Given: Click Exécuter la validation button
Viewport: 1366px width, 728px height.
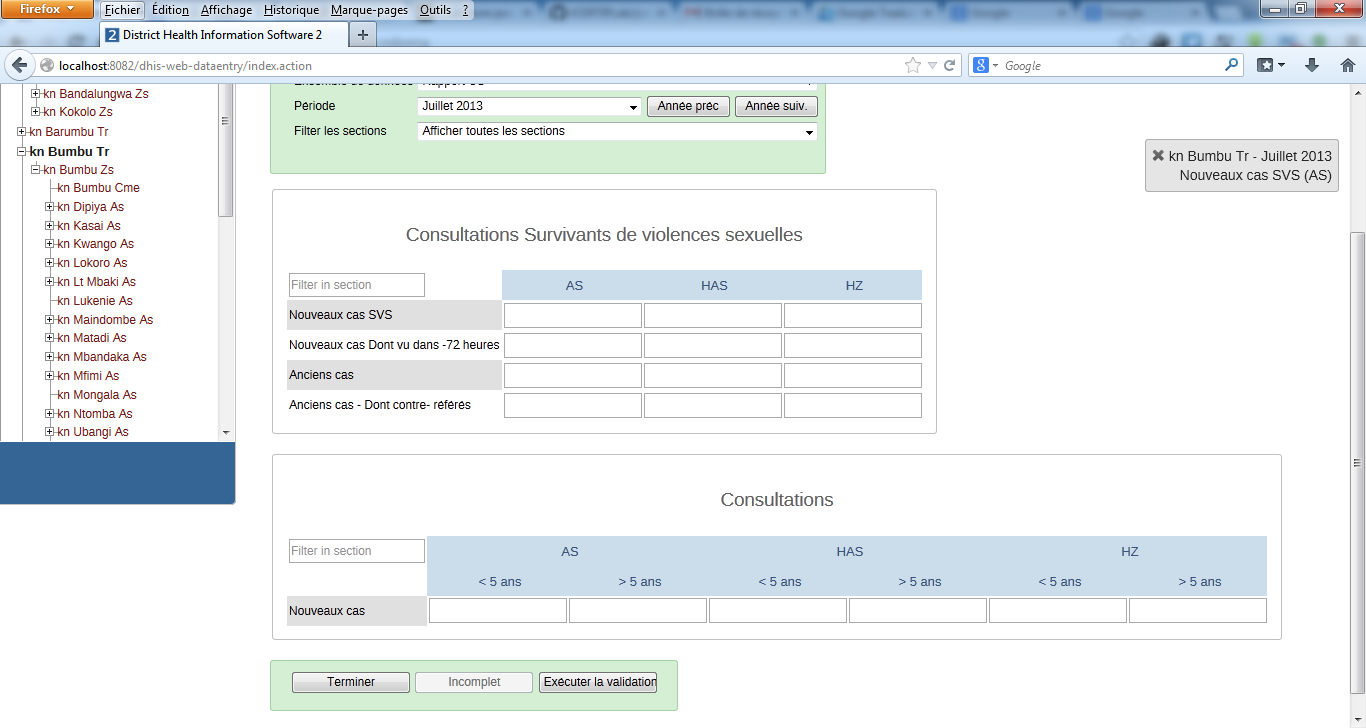Looking at the screenshot, I should point(598,682).
